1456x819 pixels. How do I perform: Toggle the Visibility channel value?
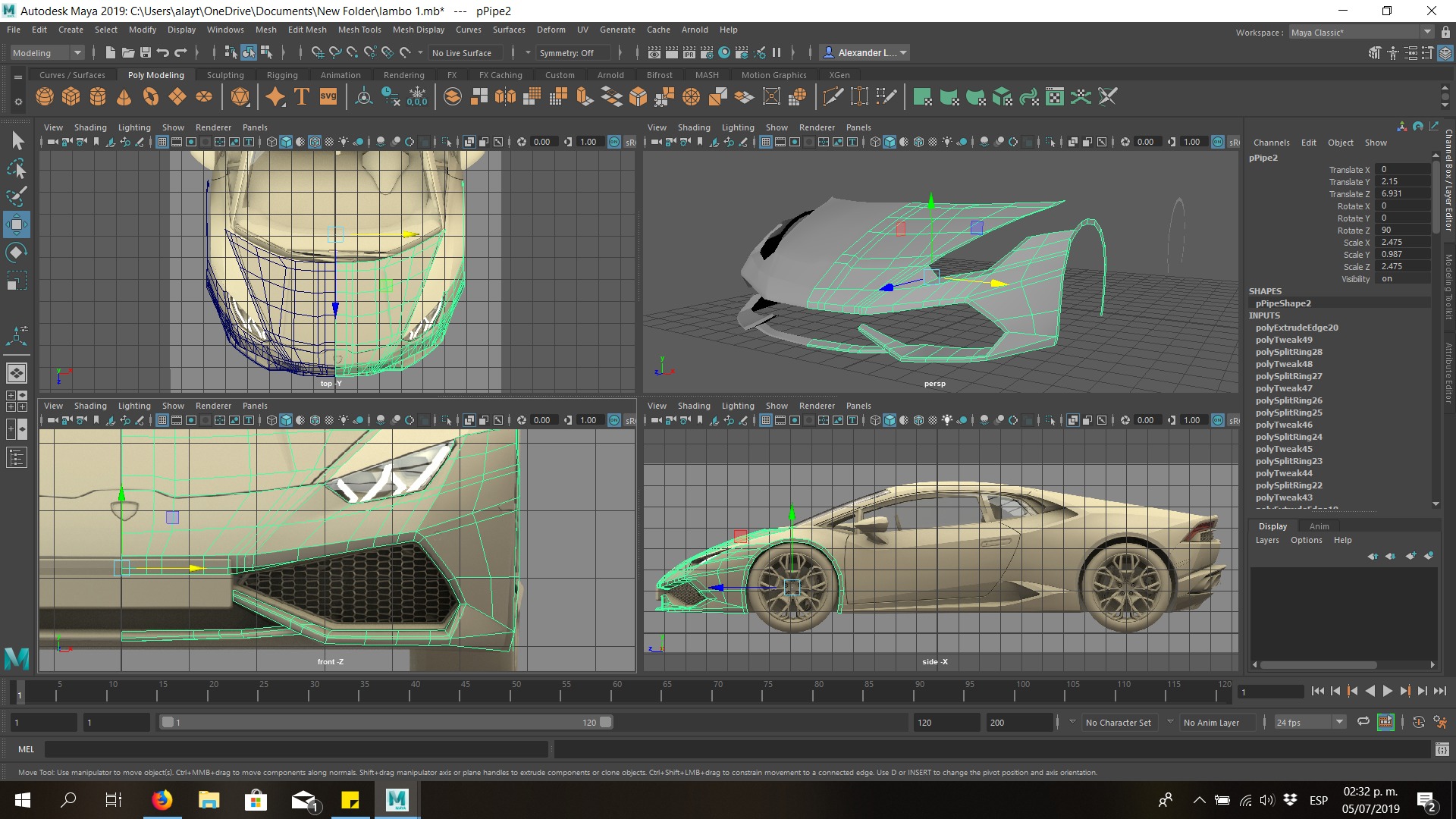[1403, 279]
